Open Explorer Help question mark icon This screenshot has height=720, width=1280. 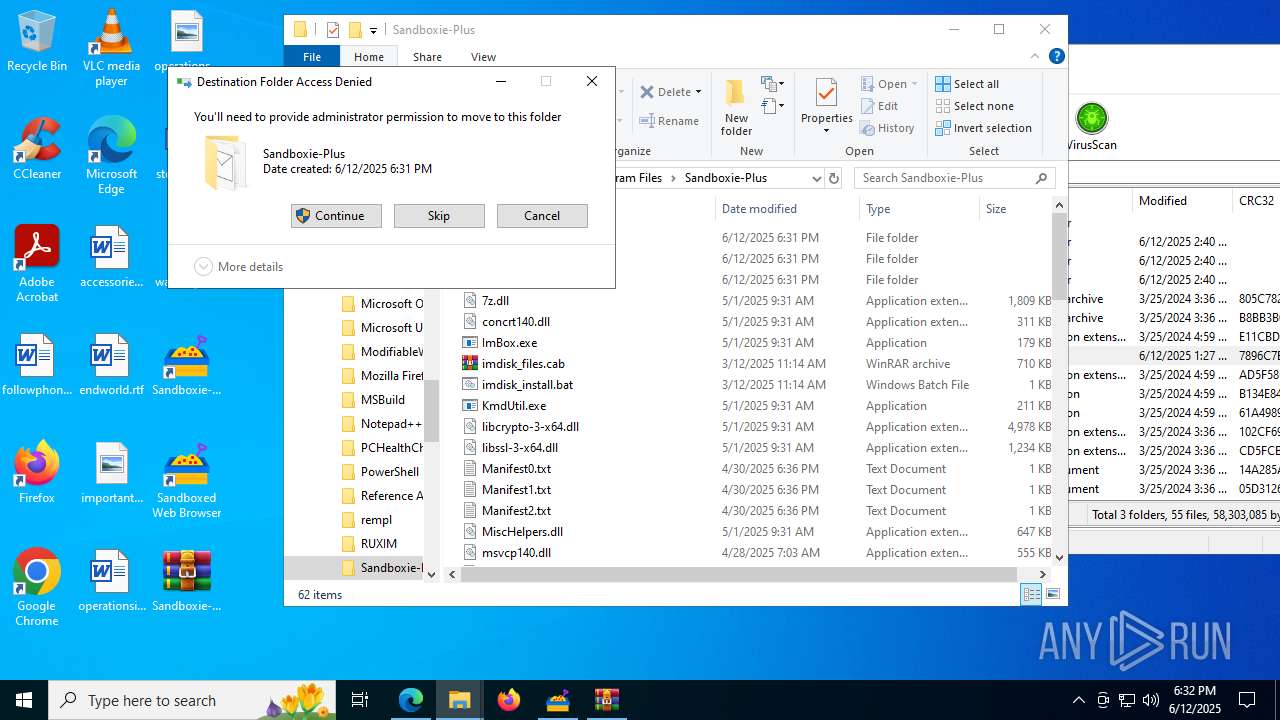[1056, 57]
